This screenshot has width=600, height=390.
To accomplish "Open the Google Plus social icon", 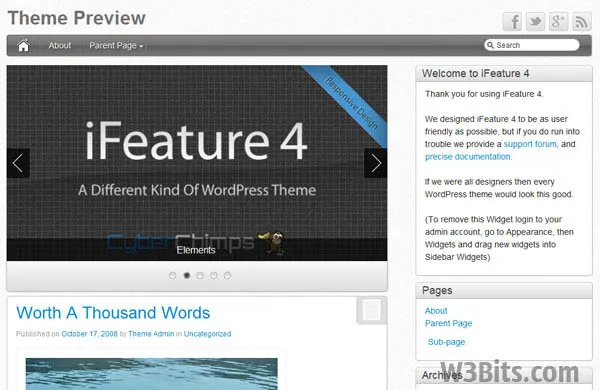I will click(x=558, y=21).
